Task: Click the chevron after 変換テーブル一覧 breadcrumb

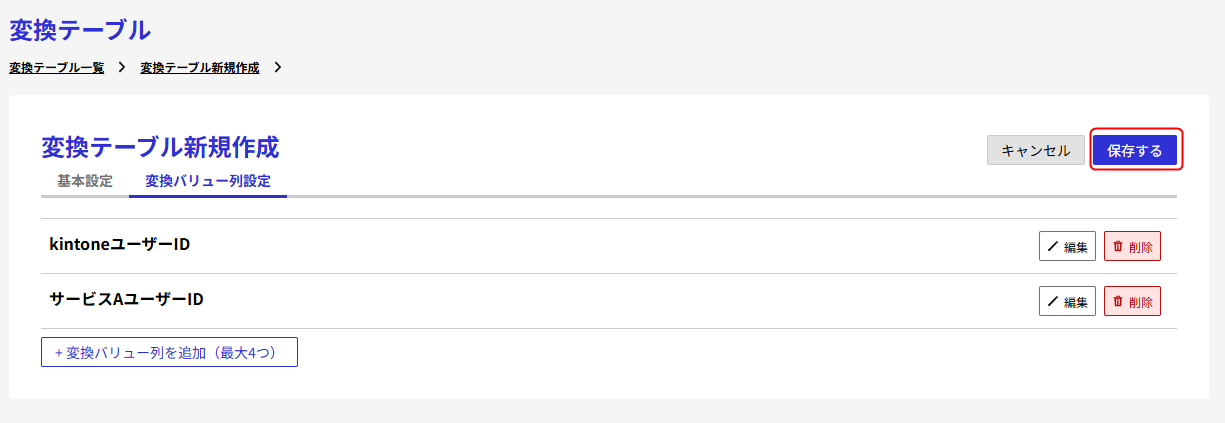Action: tap(121, 68)
